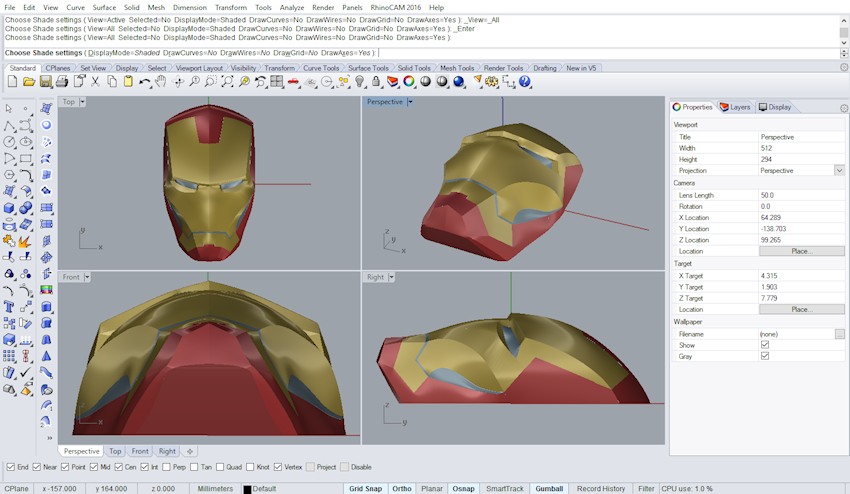Switch to the Curve Tools toolbar tab

click(x=320, y=68)
